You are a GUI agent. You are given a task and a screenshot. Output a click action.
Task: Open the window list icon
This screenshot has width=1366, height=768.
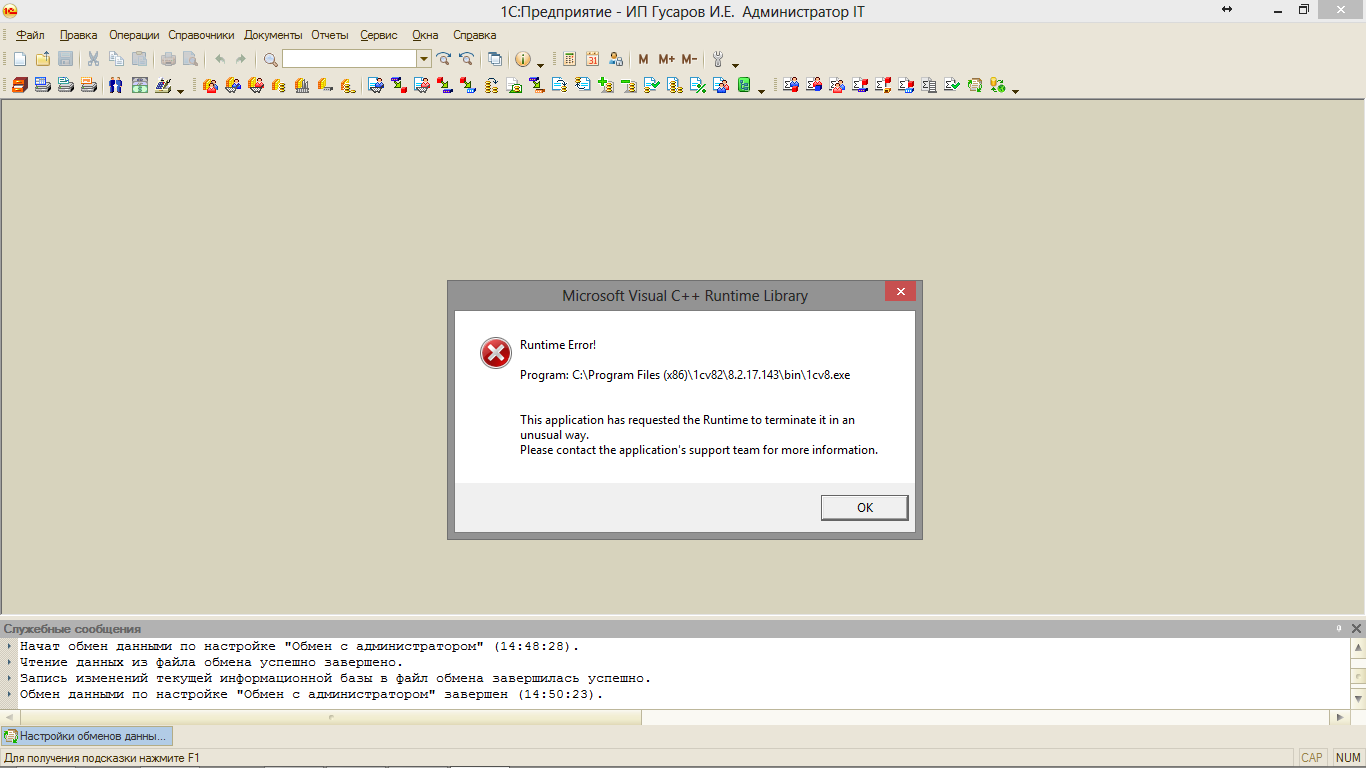(x=495, y=59)
